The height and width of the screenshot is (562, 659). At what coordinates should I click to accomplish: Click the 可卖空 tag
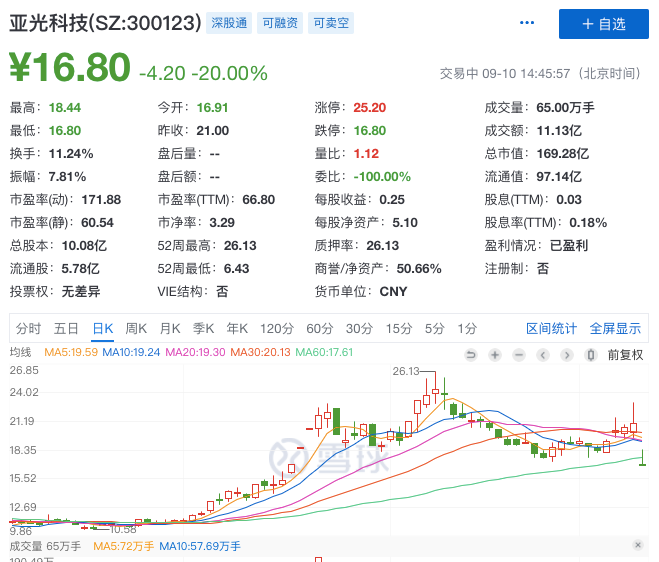pyautogui.click(x=331, y=23)
